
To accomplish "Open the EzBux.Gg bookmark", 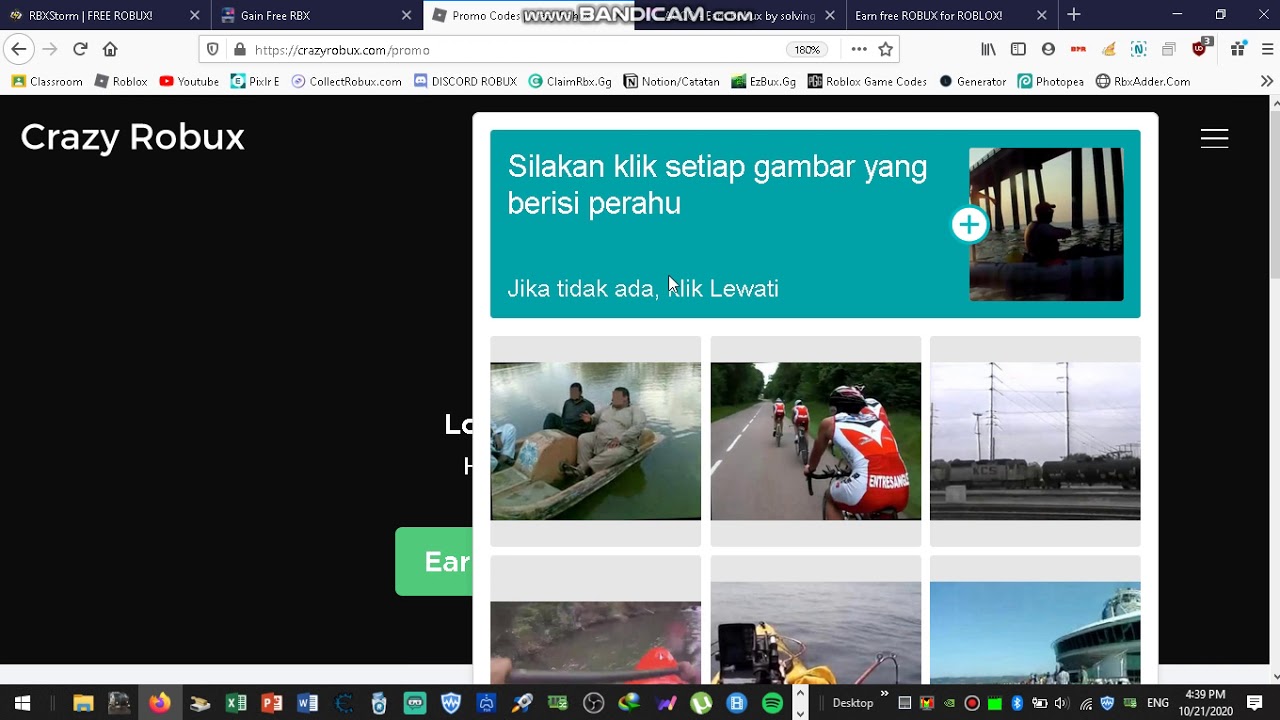I will (764, 81).
